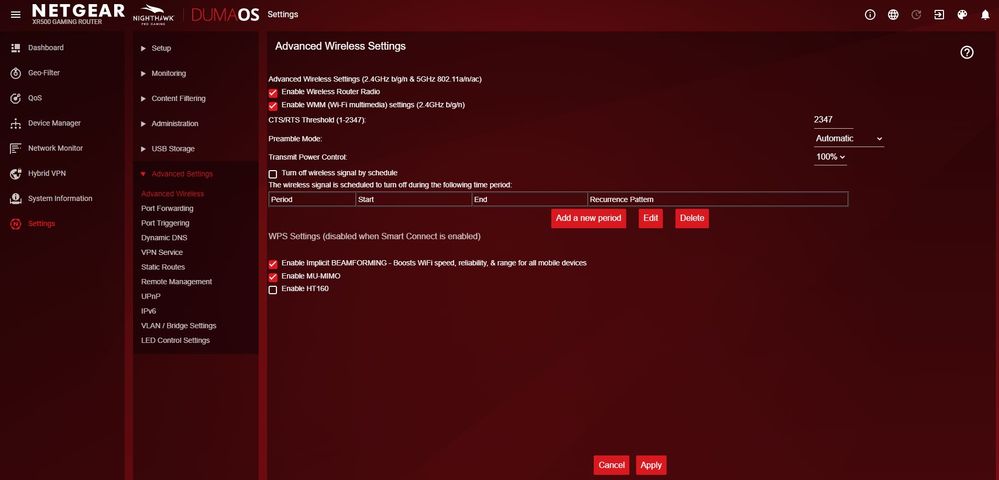Open Remote Management settings
999x480 pixels.
(176, 282)
